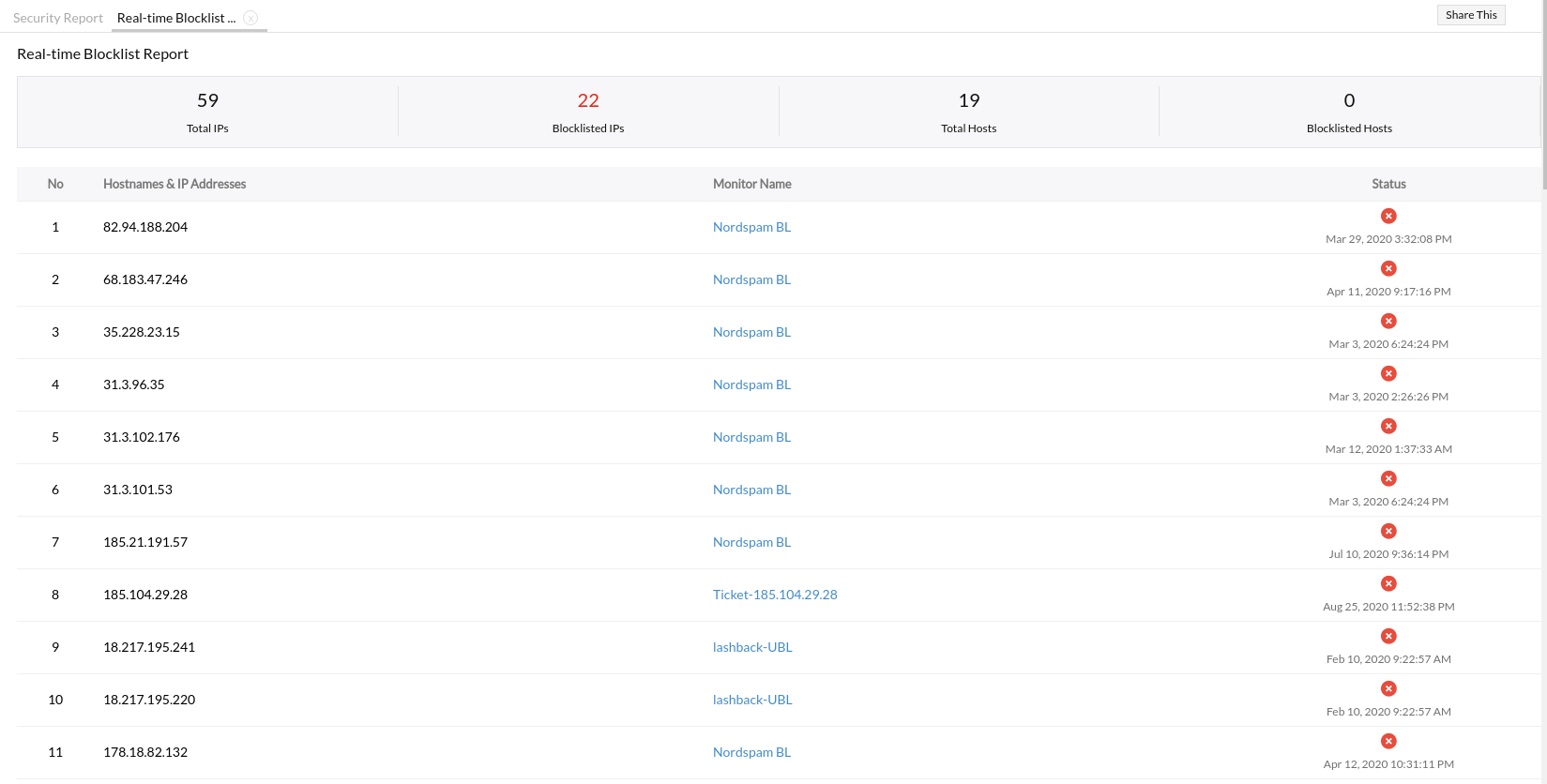This screenshot has height=784, width=1547.
Task: Click red status icon for 185.21.191.57
Action: point(1388,531)
